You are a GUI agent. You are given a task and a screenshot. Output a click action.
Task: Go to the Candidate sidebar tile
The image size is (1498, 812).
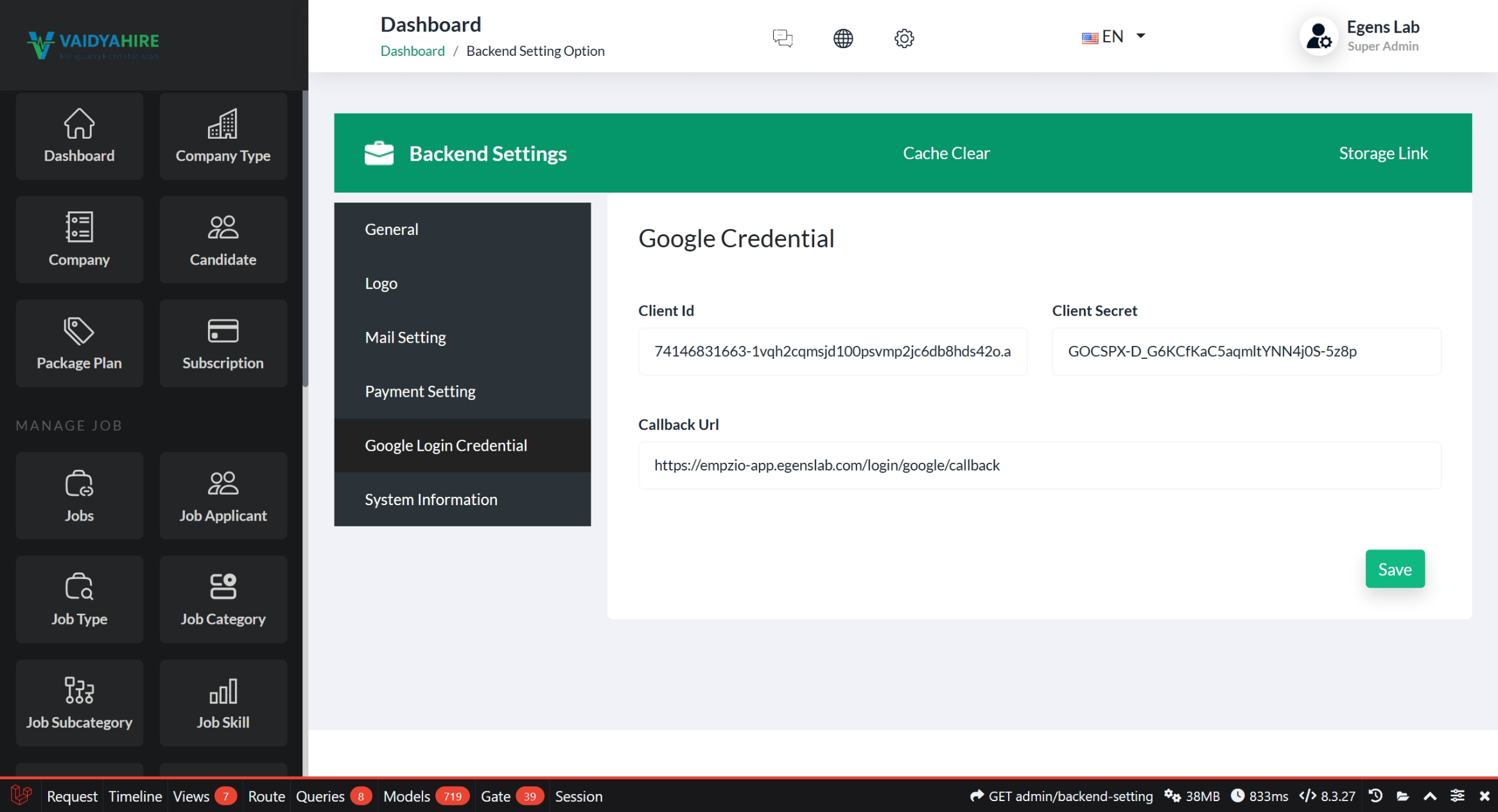(x=223, y=239)
